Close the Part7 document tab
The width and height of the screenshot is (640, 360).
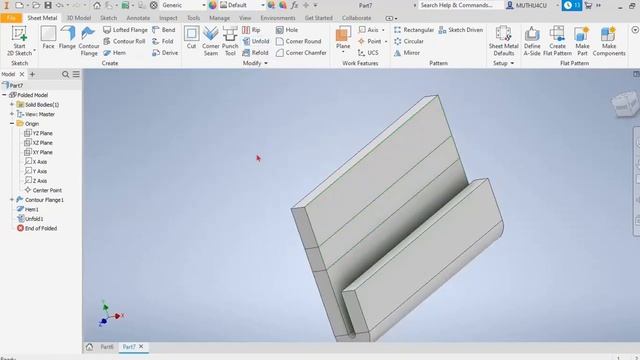click(x=141, y=347)
